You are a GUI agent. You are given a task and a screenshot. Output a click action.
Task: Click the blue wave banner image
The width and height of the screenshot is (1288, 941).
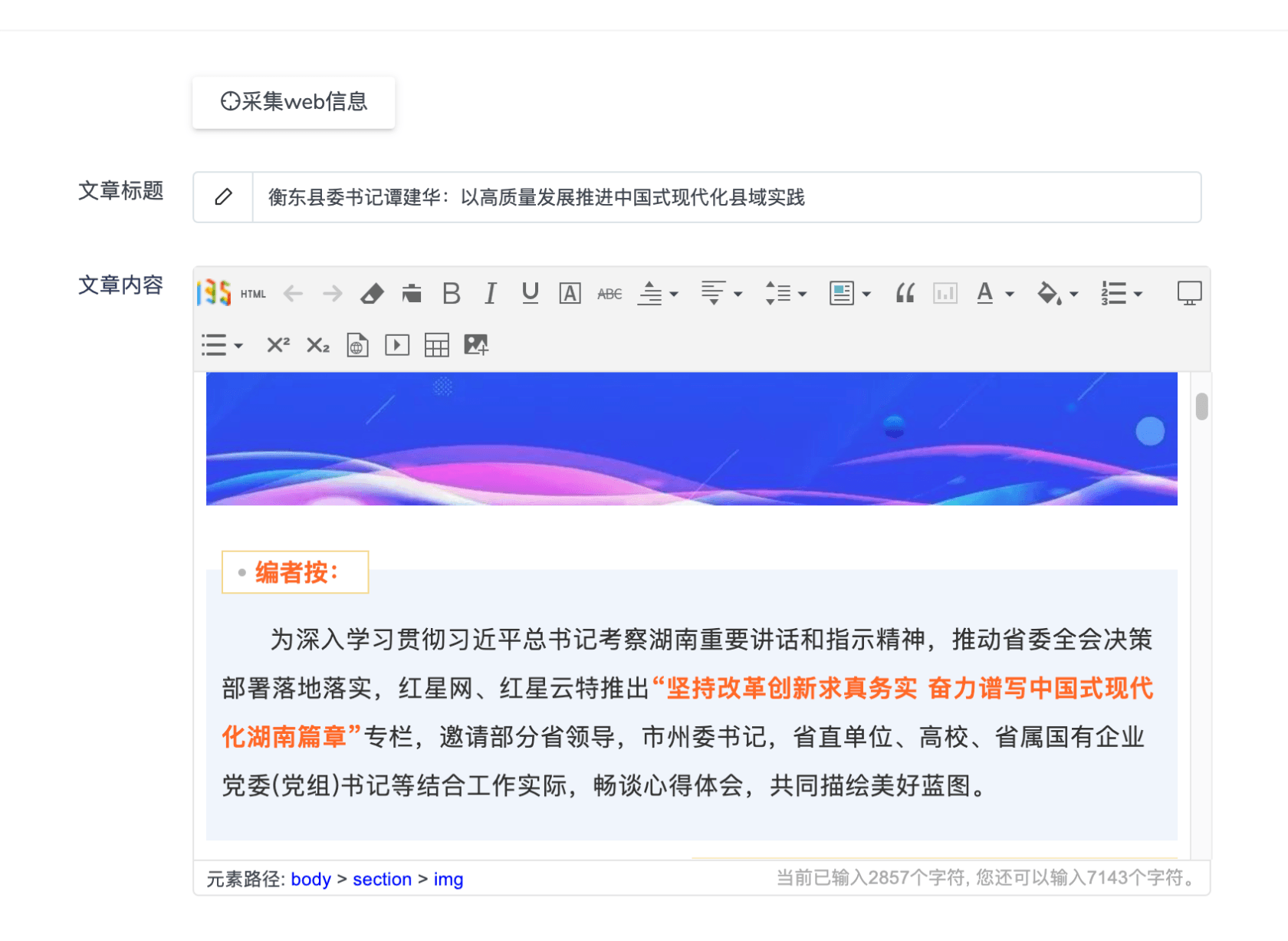[692, 439]
